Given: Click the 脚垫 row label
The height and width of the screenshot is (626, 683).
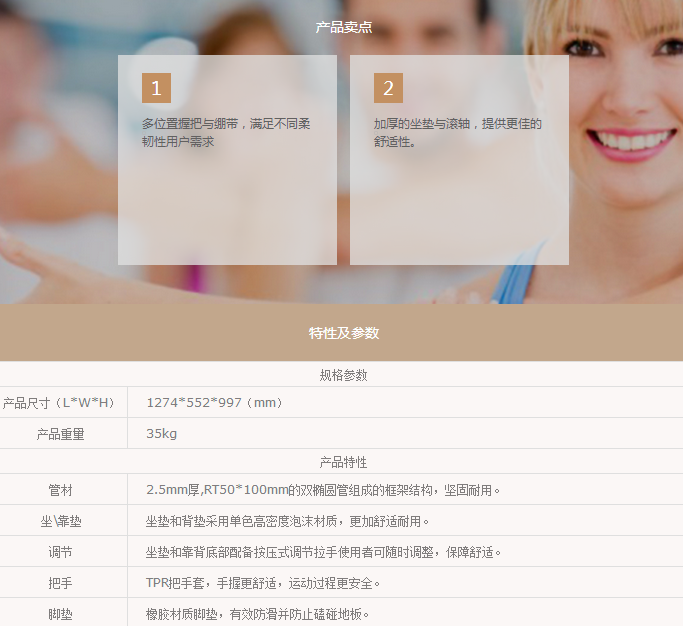Looking at the screenshot, I should pyautogui.click(x=60, y=614).
